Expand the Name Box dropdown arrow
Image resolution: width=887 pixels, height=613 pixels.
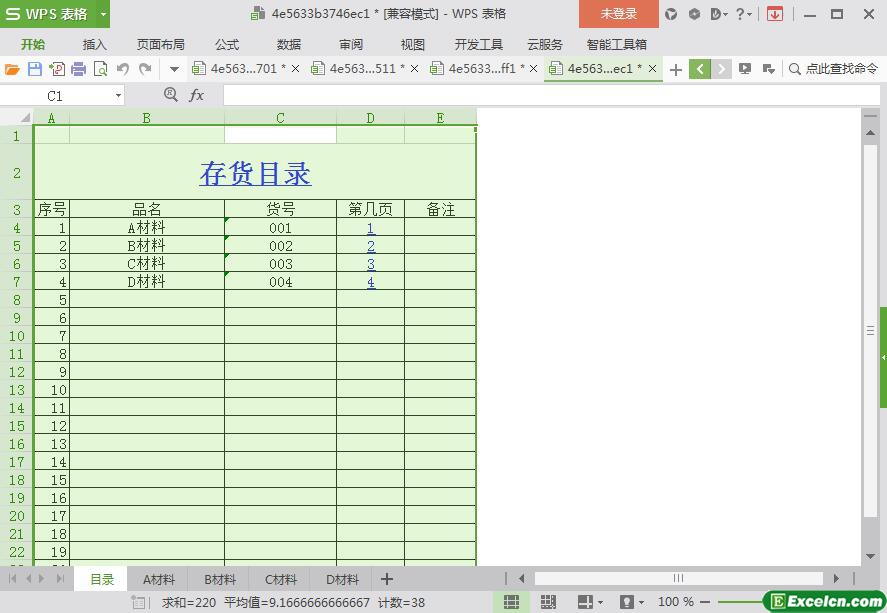118,95
